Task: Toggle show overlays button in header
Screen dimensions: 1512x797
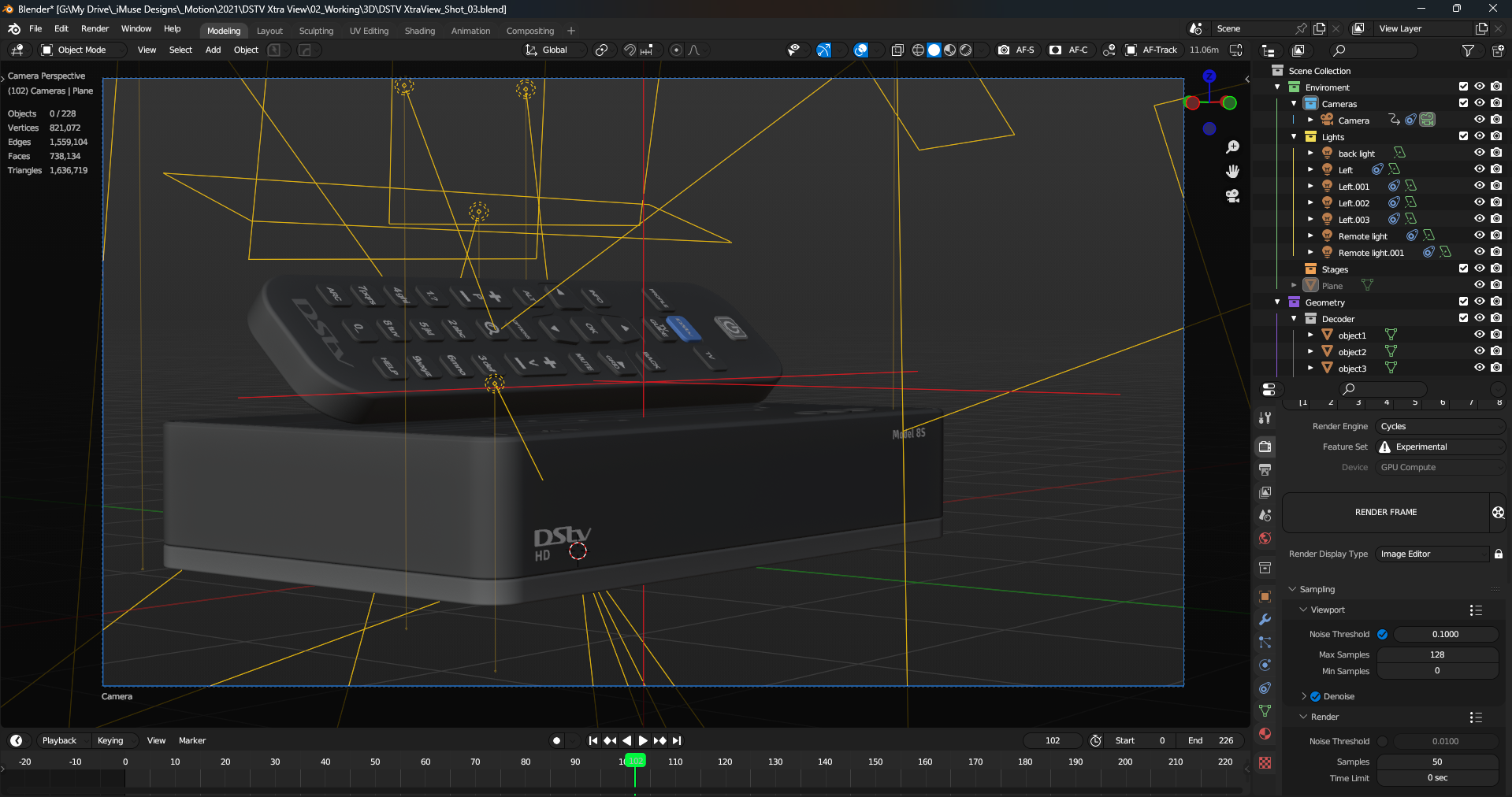Action: coord(861,50)
